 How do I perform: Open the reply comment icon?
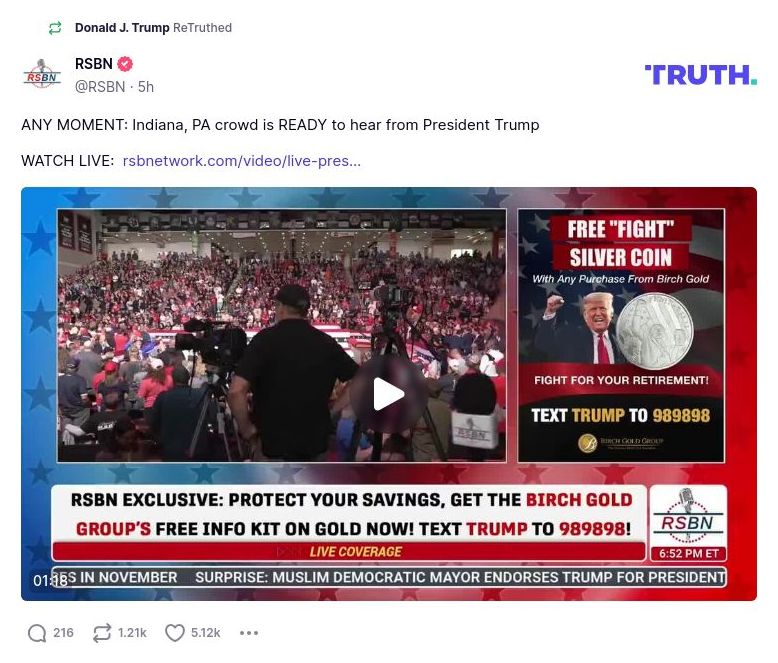point(37,633)
